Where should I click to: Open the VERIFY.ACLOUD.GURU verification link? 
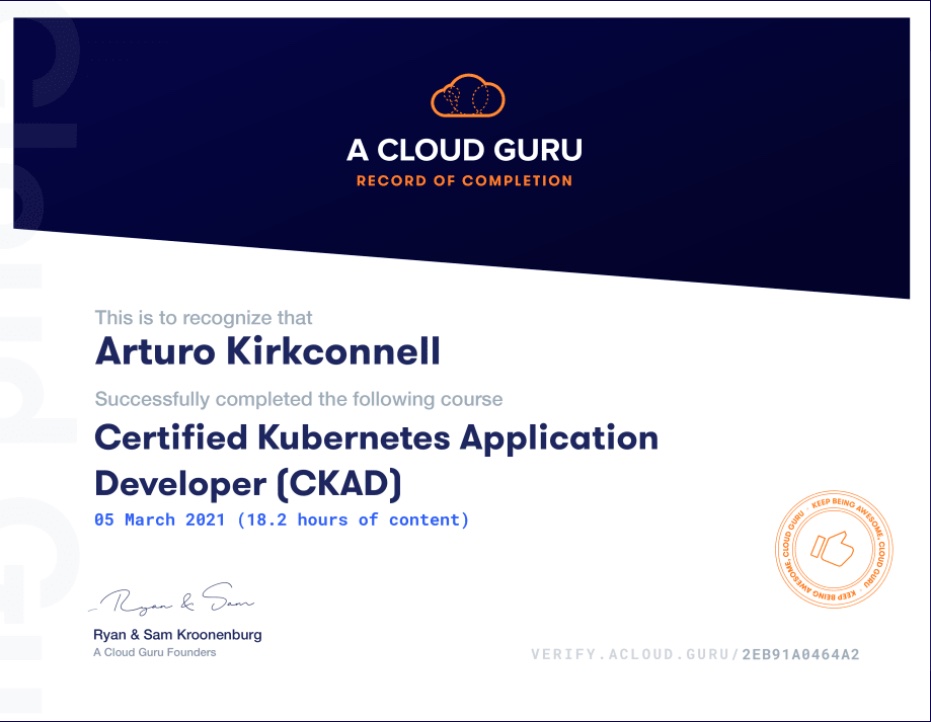[695, 654]
